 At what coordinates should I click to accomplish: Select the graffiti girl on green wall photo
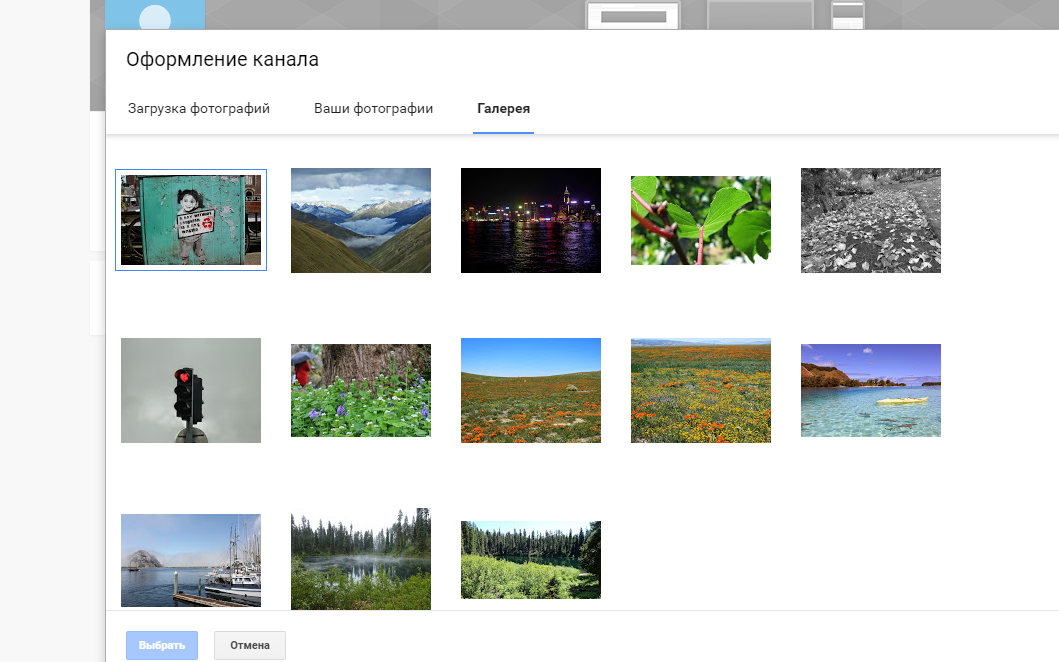click(x=191, y=220)
